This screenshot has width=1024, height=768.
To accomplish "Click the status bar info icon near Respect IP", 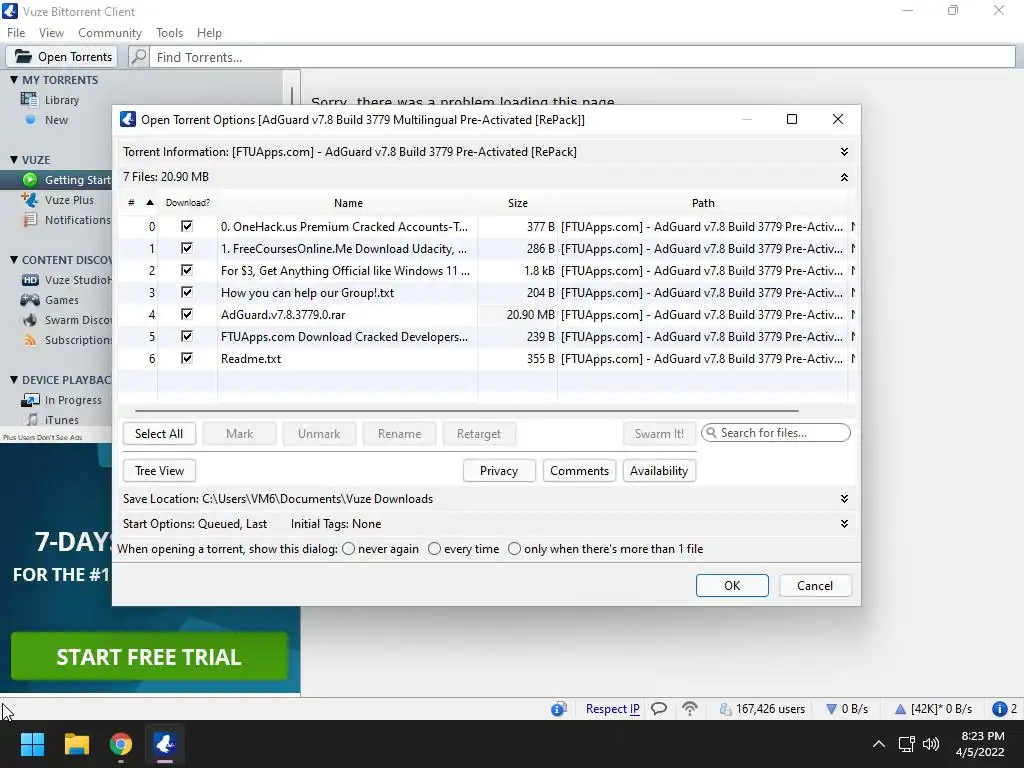I will pyautogui.click(x=558, y=709).
